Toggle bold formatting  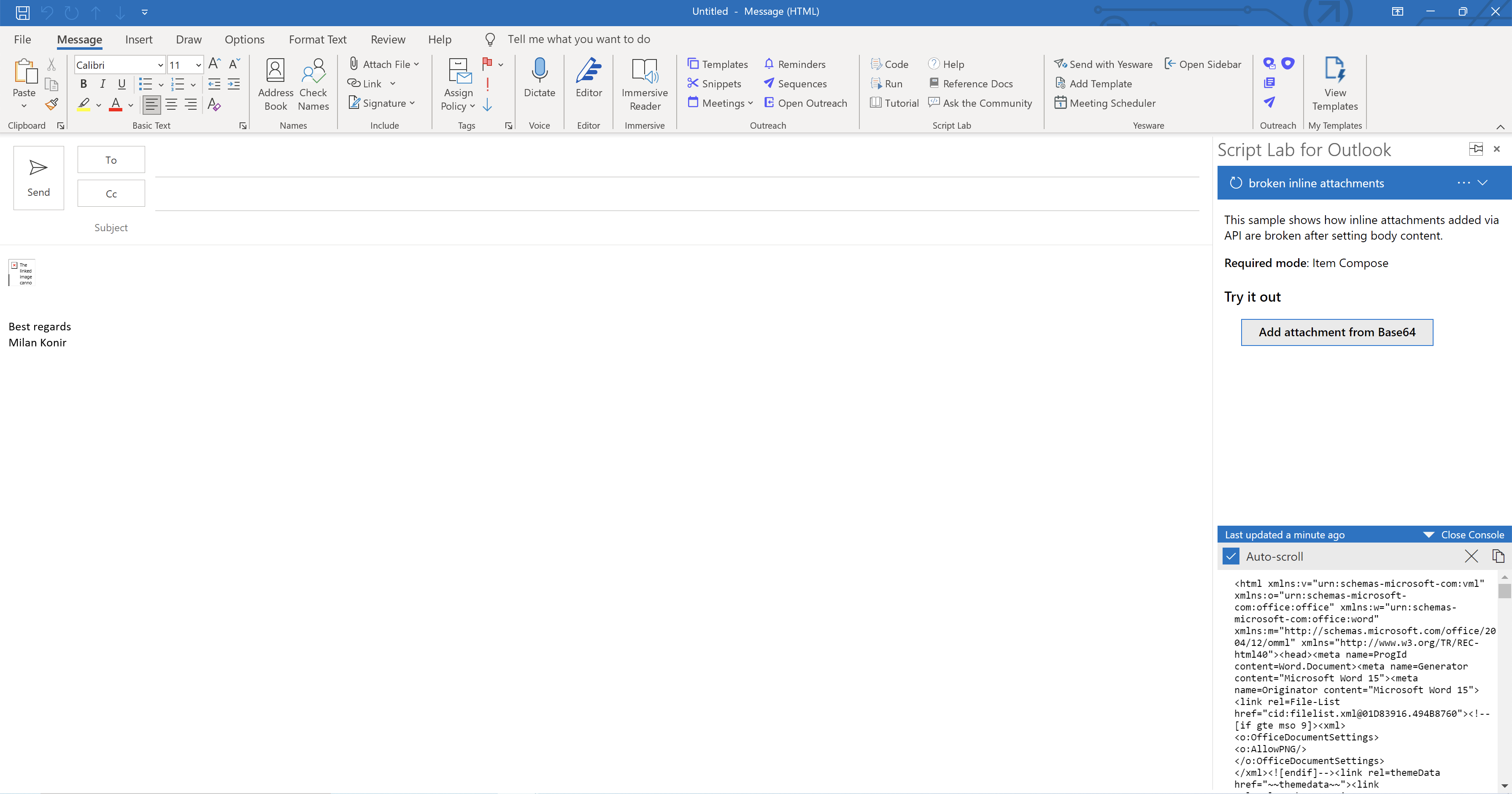click(x=83, y=84)
